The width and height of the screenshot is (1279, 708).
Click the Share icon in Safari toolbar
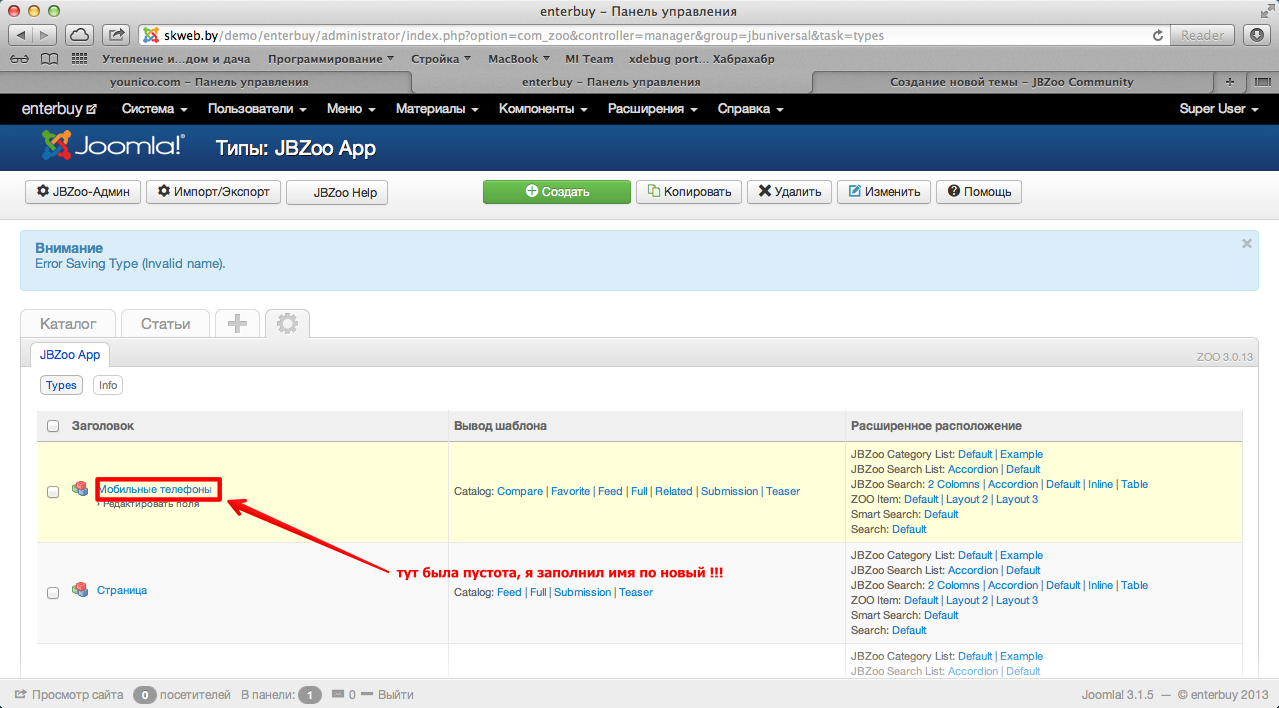116,35
